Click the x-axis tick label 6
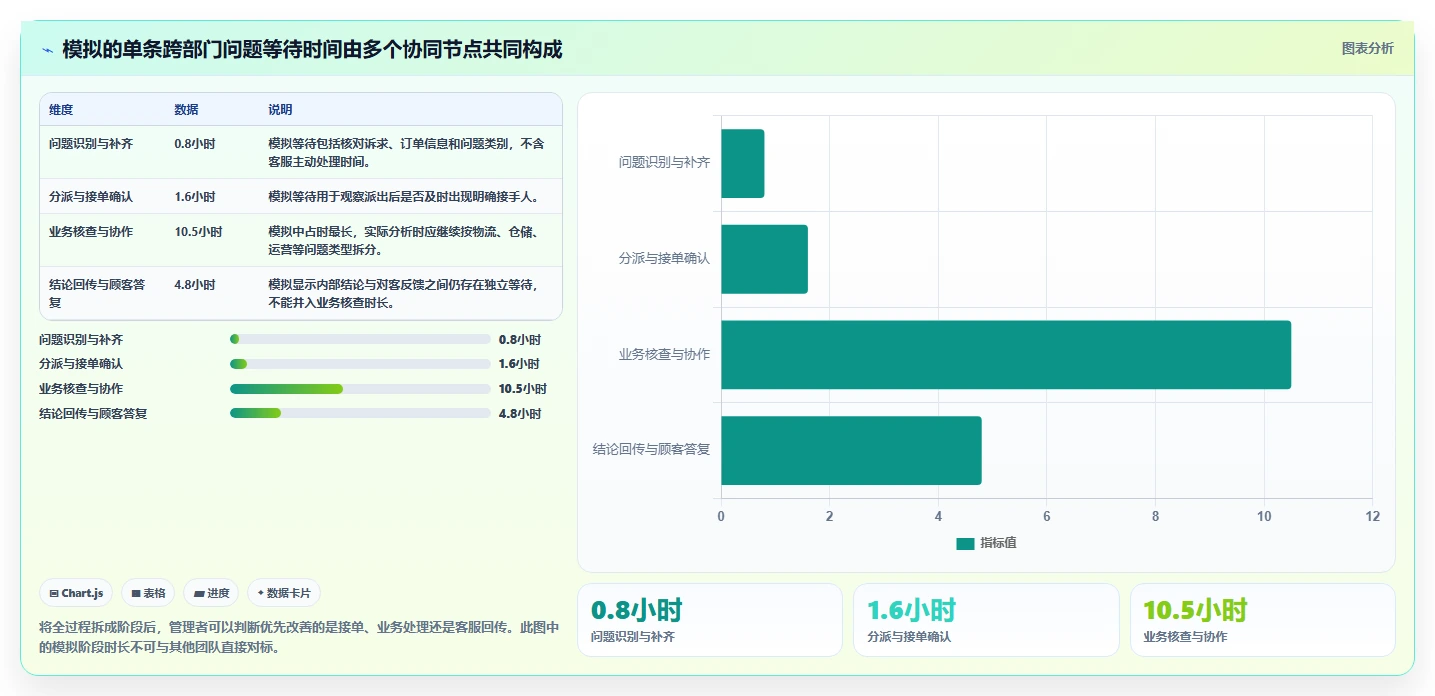 [1046, 516]
